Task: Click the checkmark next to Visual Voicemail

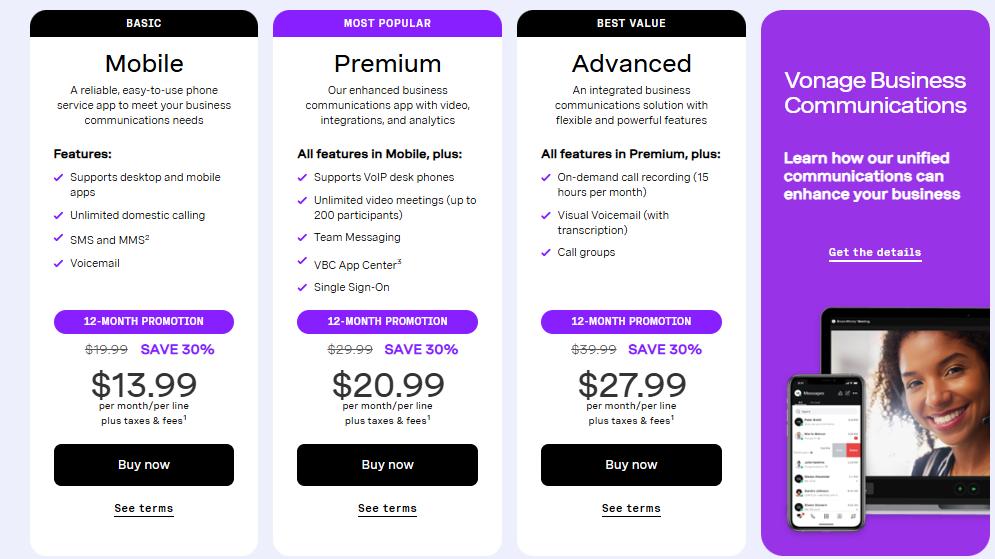Action: (546, 215)
